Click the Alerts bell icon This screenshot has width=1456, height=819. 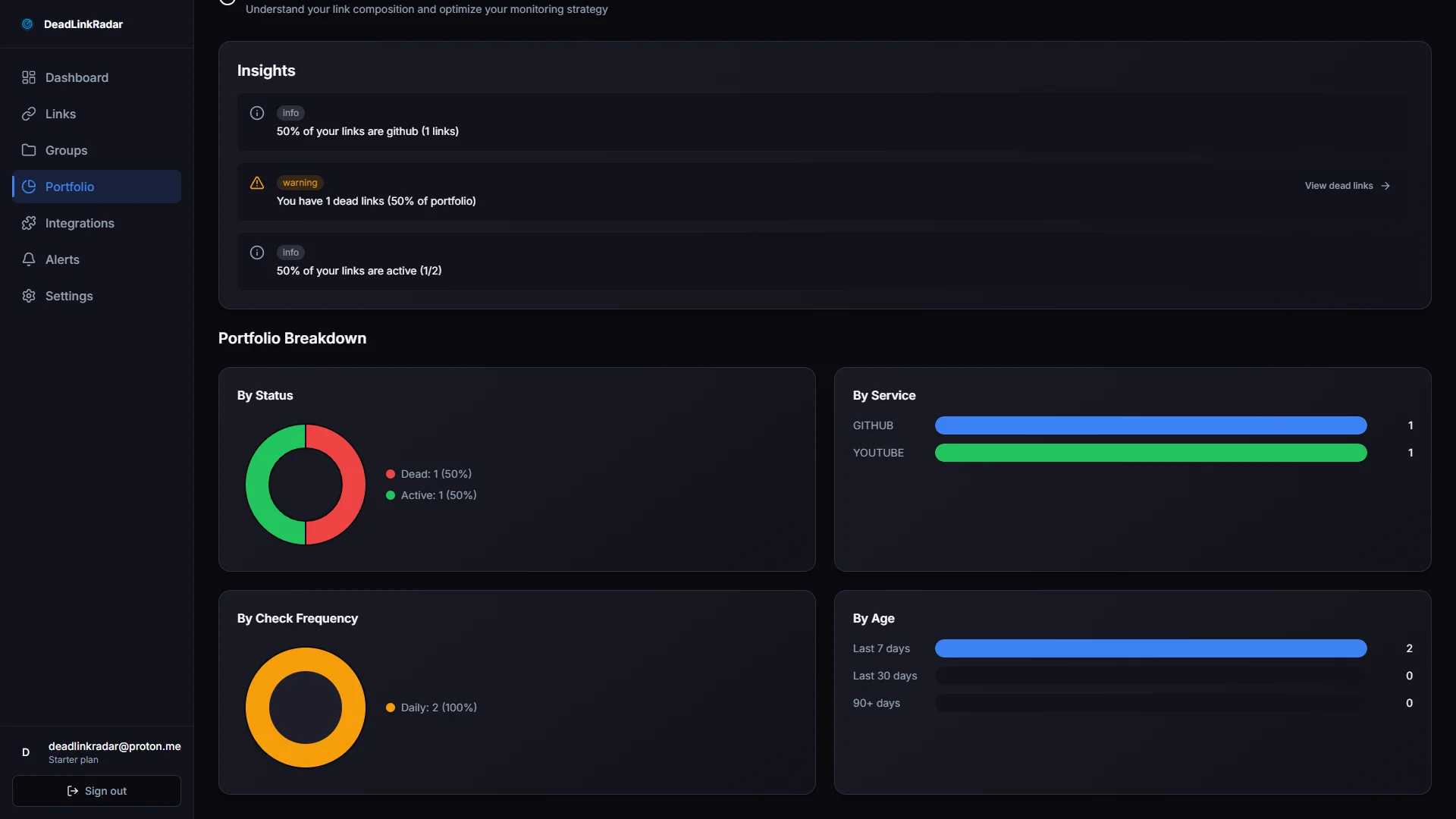click(x=29, y=259)
